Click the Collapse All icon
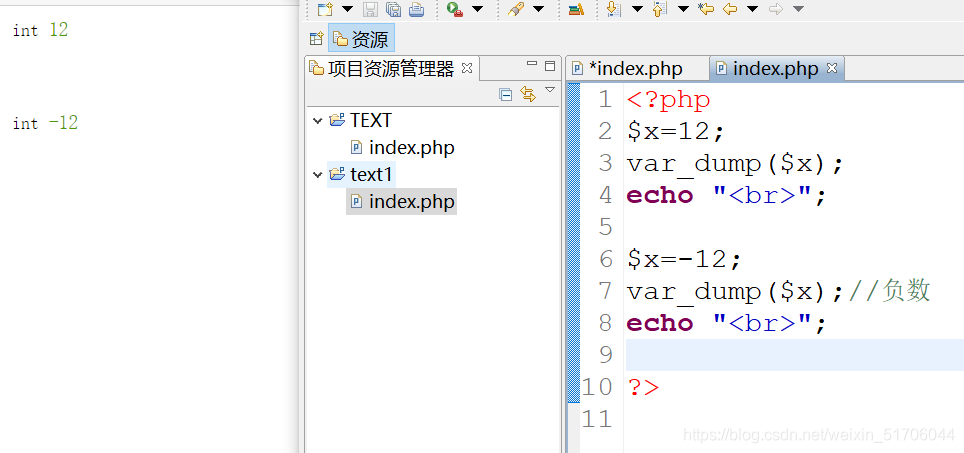The width and height of the screenshot is (964, 453). (x=506, y=94)
